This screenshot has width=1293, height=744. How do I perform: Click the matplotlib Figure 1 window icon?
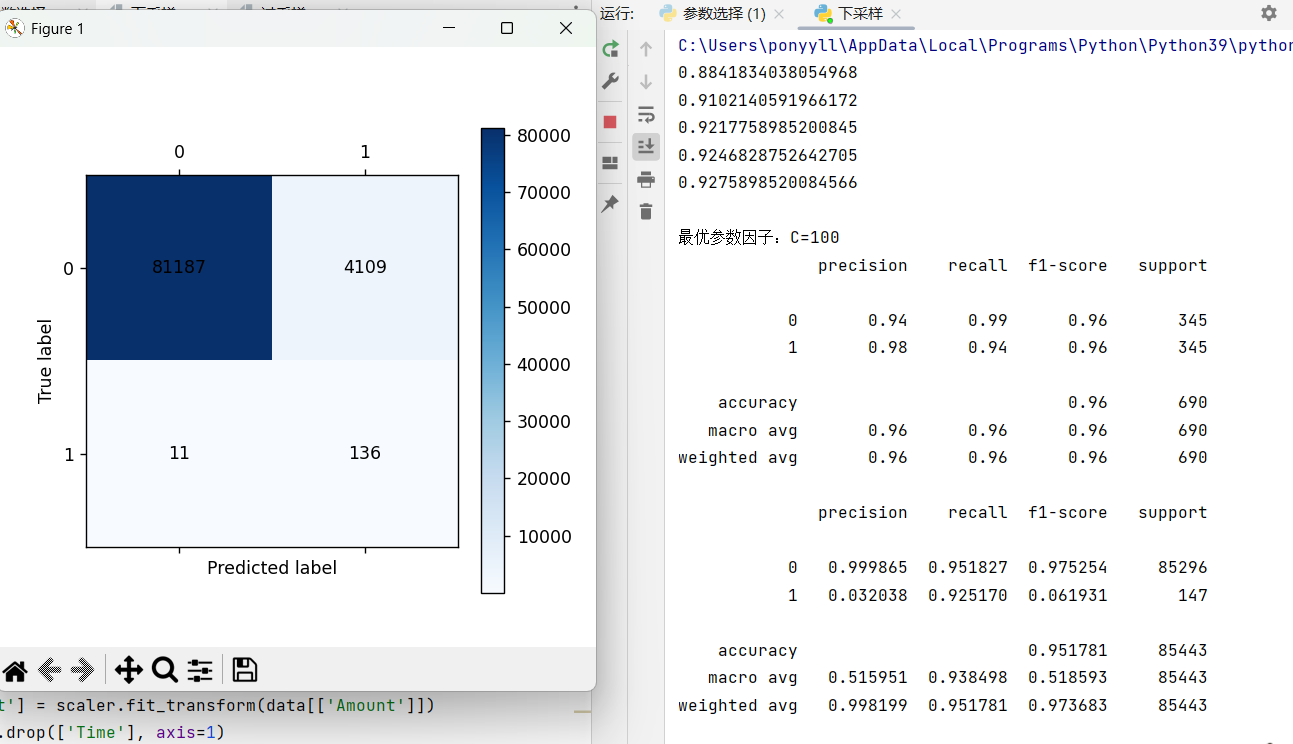[14, 28]
